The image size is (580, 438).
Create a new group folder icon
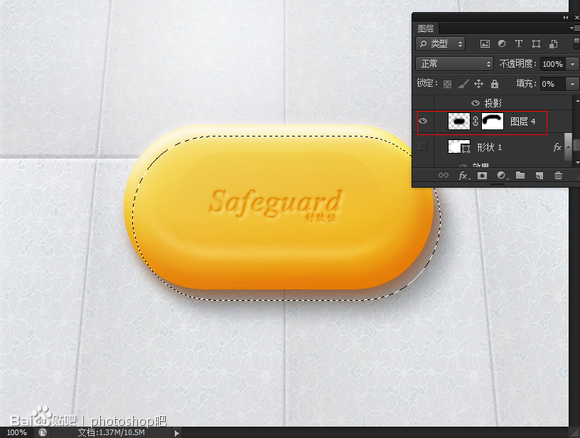(x=520, y=175)
